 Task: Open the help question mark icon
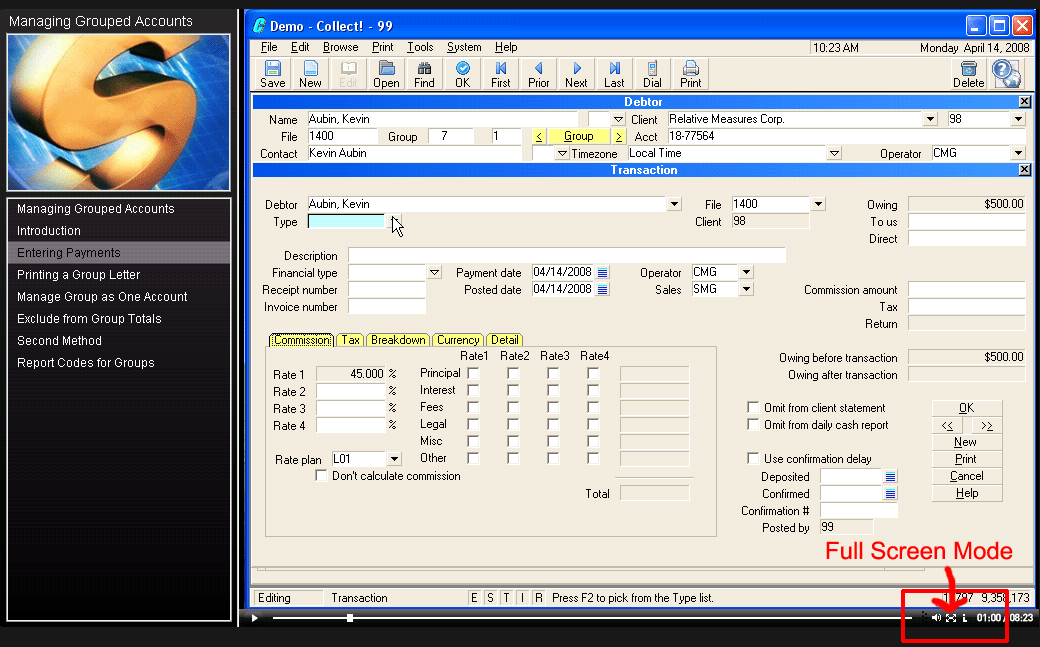[x=1006, y=74]
